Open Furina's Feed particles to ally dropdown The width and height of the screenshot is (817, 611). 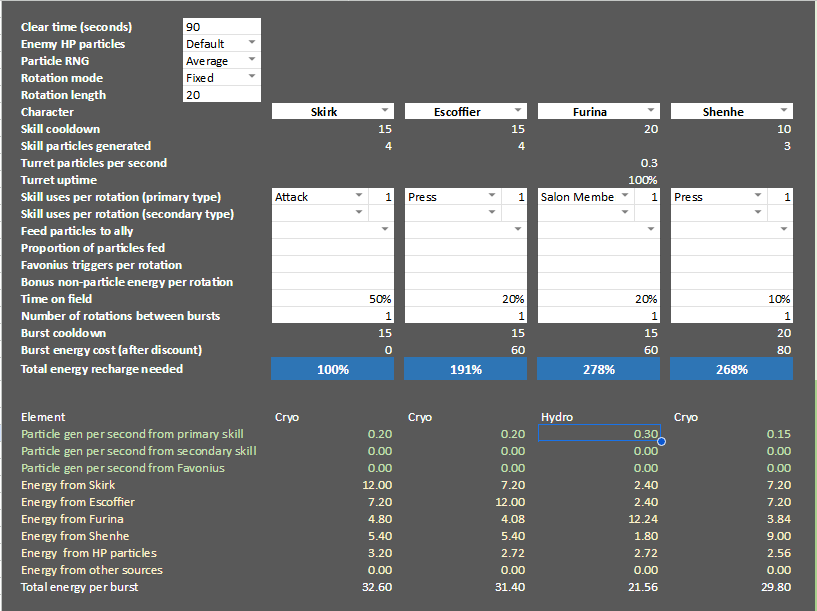(651, 229)
